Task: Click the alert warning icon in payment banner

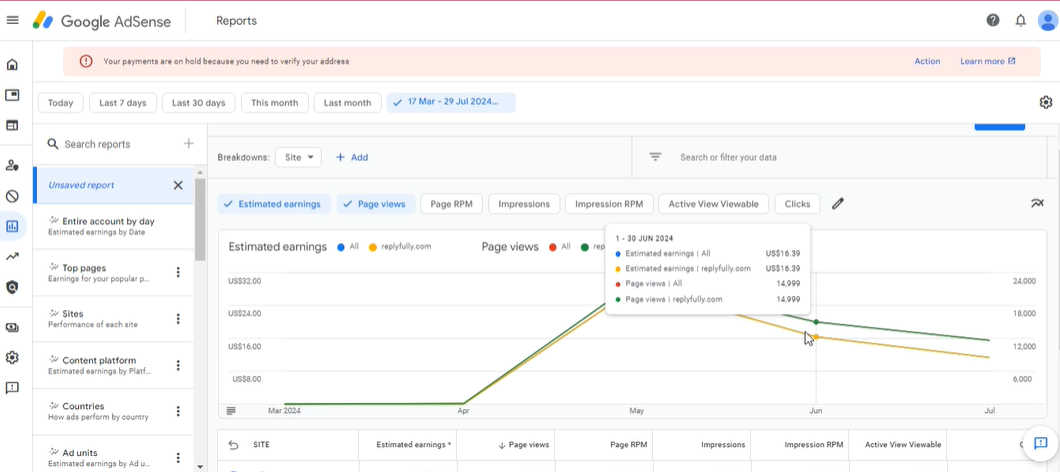Action: point(86,61)
